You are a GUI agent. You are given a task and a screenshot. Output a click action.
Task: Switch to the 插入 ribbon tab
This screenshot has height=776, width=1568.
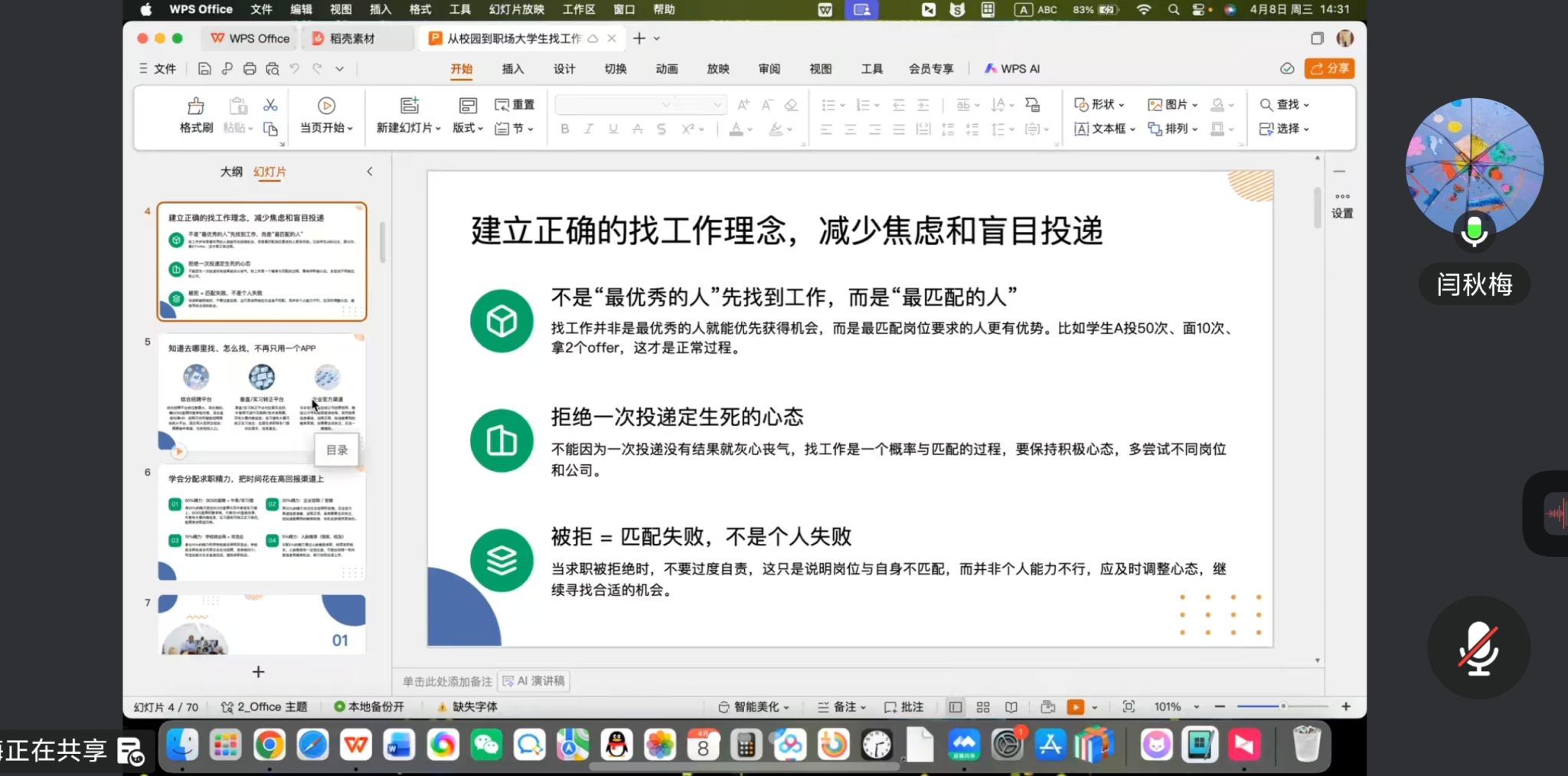(x=512, y=69)
